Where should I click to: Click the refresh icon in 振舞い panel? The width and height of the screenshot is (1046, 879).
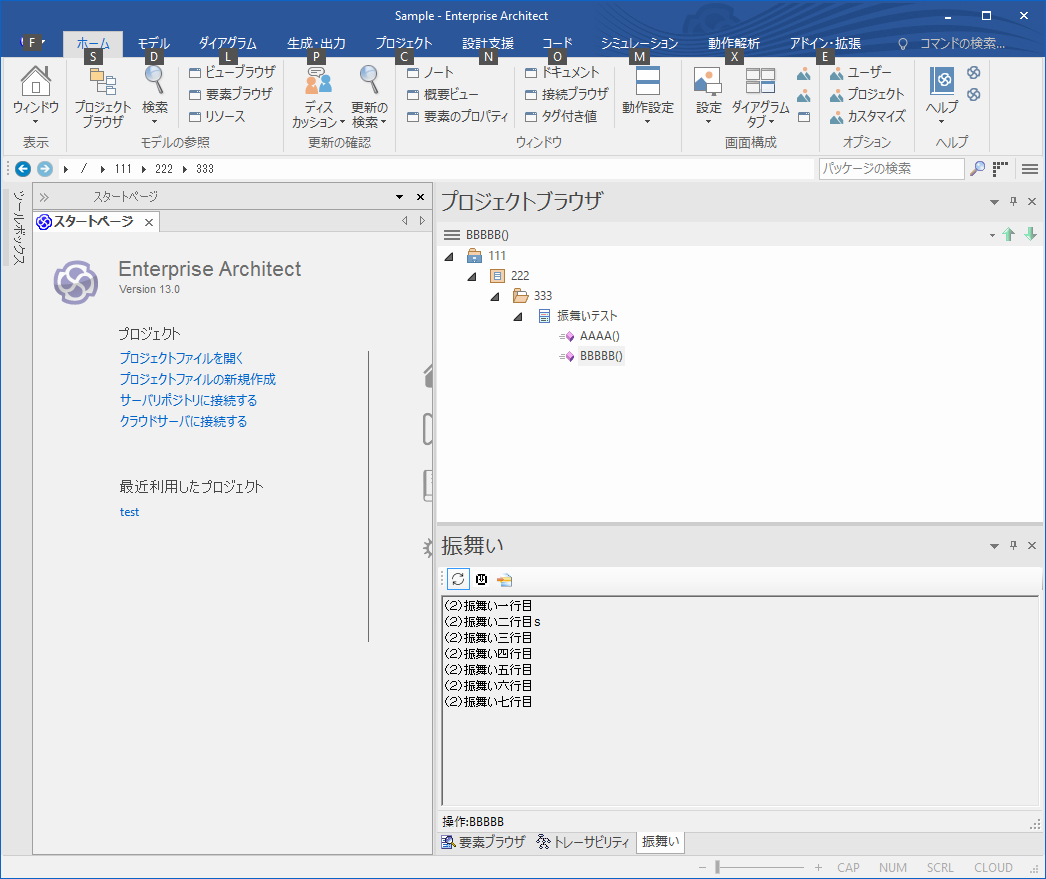[x=458, y=579]
